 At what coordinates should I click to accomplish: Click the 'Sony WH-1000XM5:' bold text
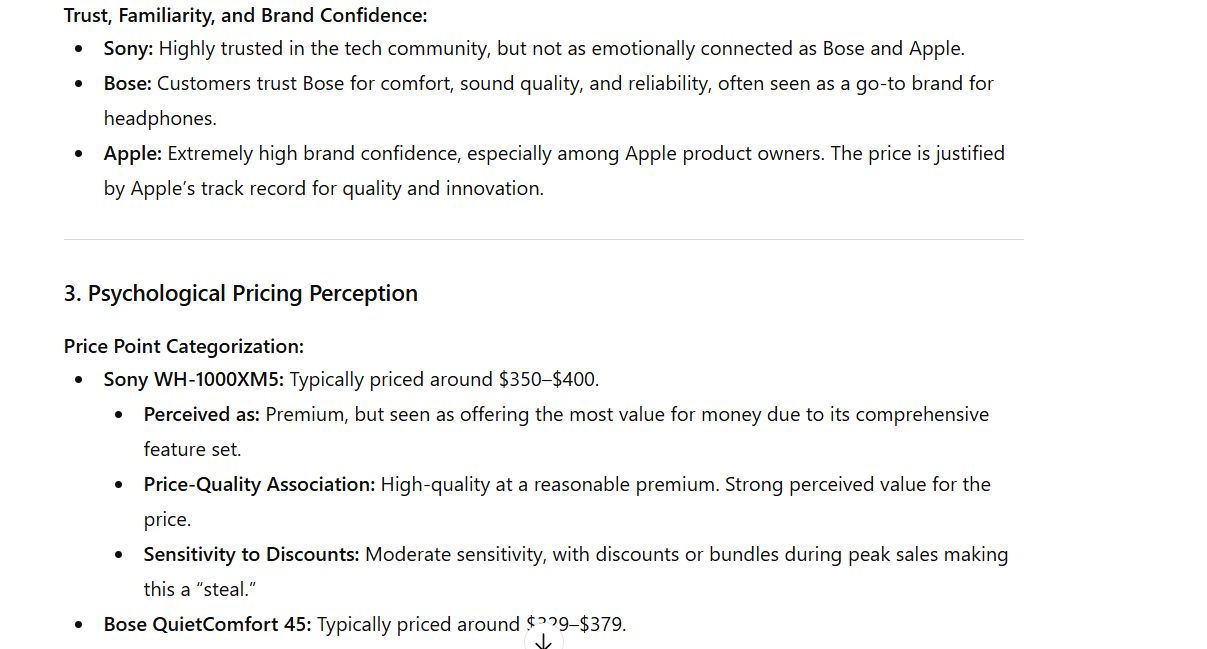click(x=194, y=379)
